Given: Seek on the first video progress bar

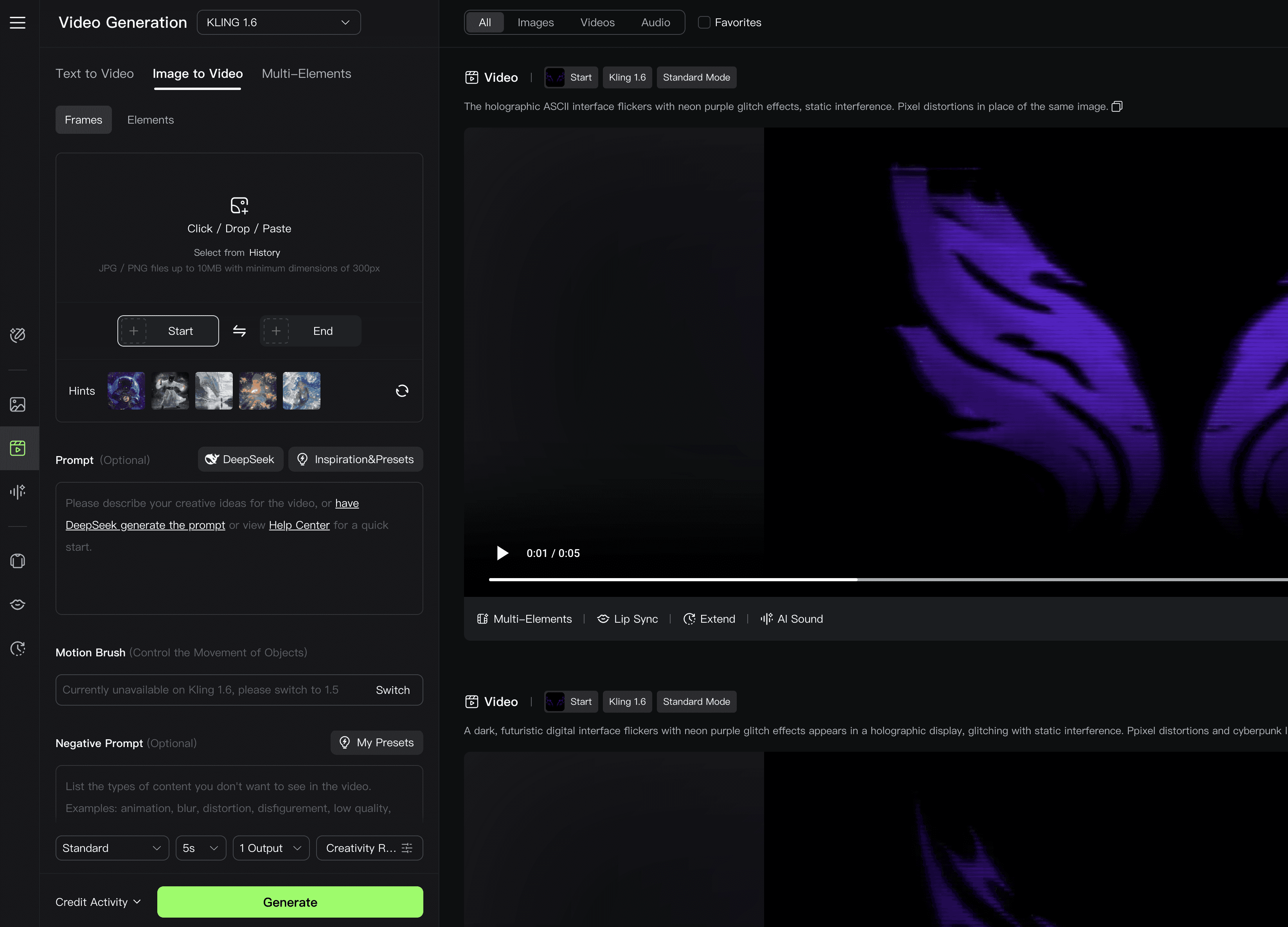Looking at the screenshot, I should [888, 580].
